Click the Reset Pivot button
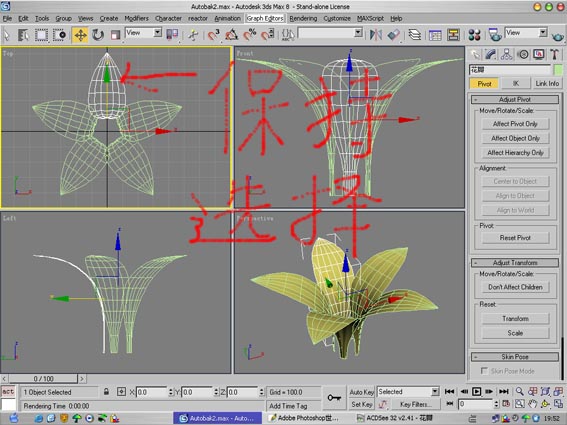Screen dimensions: 567x425 coord(515,238)
